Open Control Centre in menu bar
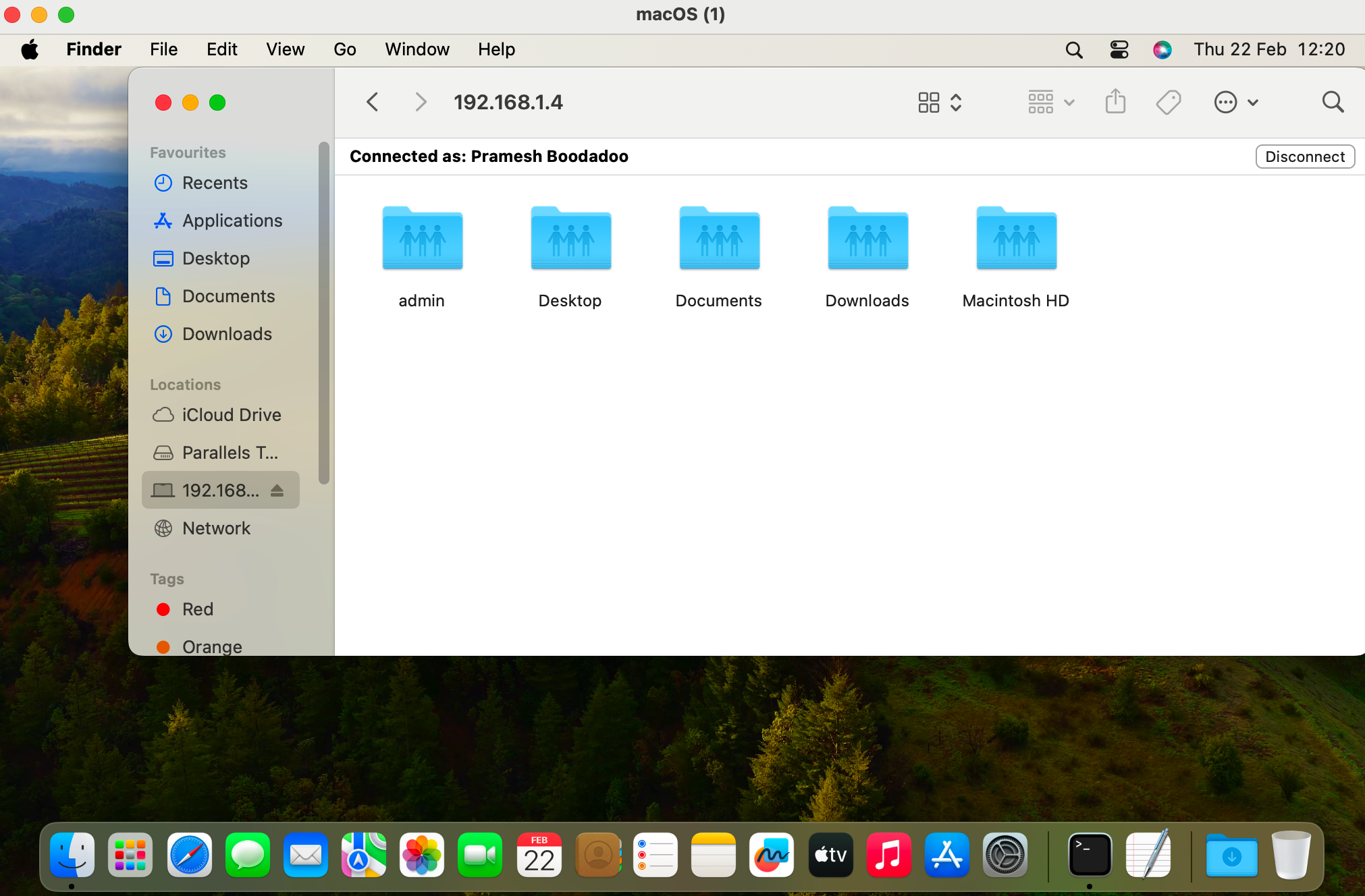1365x896 pixels. tap(1119, 49)
